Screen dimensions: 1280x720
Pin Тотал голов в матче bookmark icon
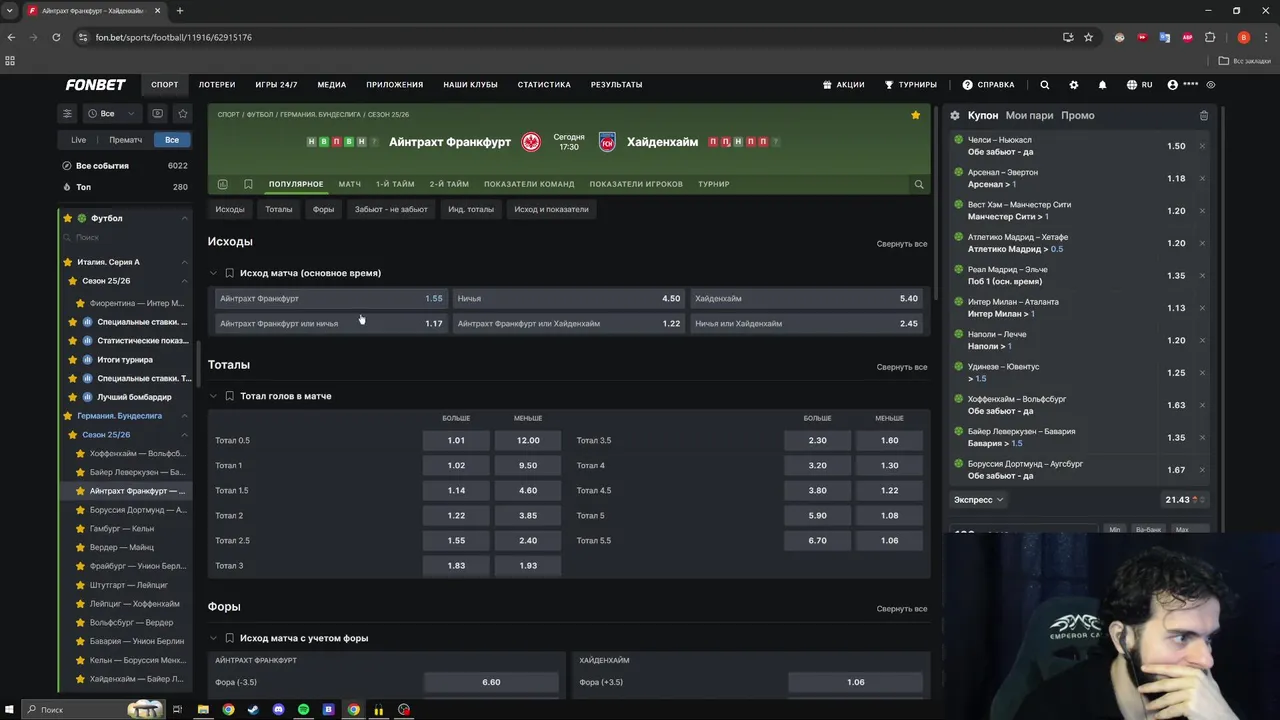coord(229,396)
